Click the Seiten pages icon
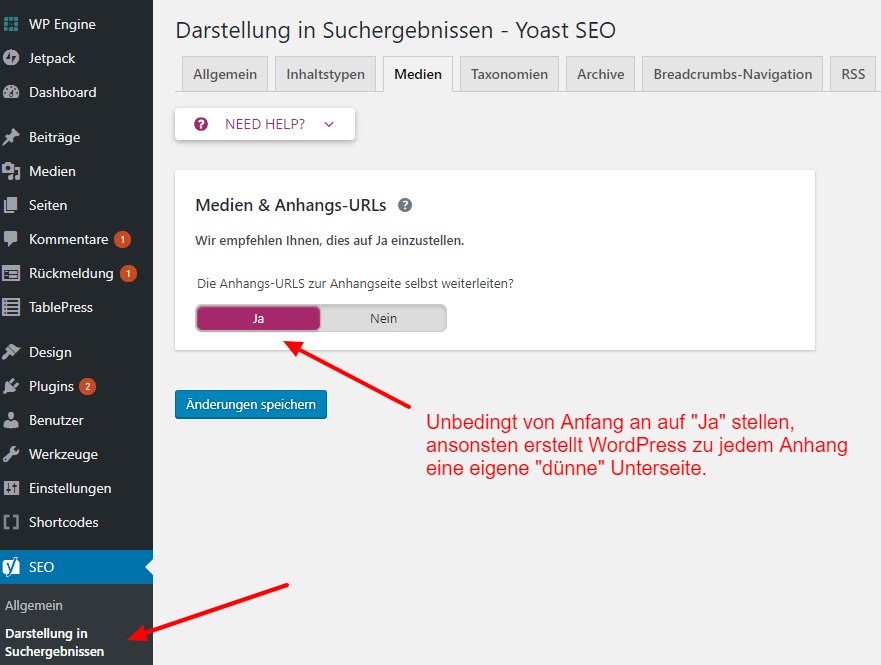The height and width of the screenshot is (665, 881). coord(11,205)
